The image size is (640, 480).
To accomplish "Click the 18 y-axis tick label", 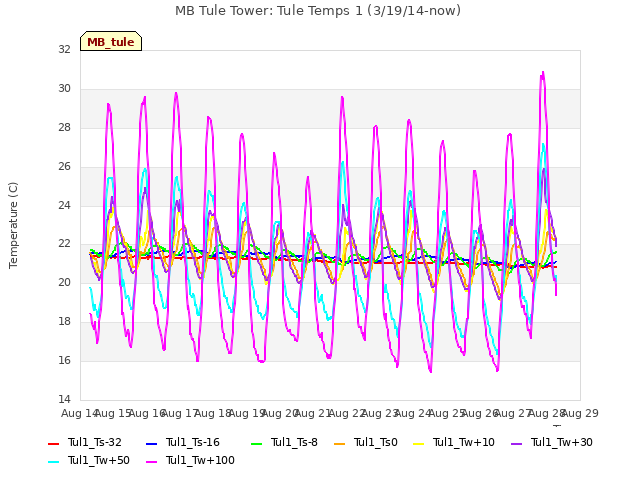I will (x=64, y=322).
